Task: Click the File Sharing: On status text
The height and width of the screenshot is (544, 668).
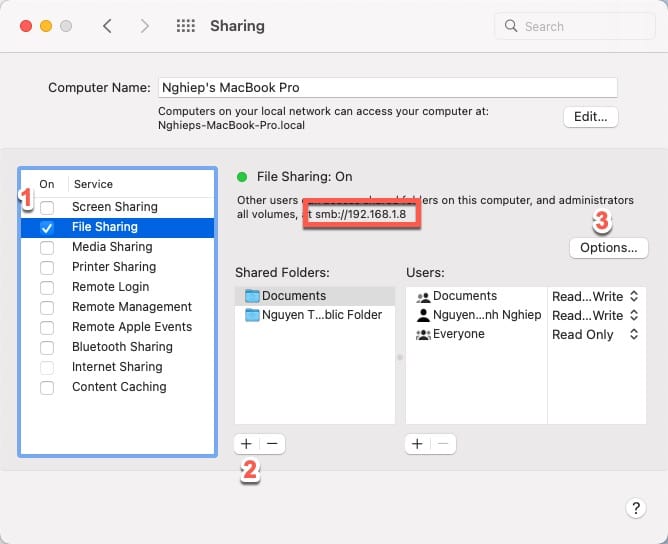Action: (304, 177)
